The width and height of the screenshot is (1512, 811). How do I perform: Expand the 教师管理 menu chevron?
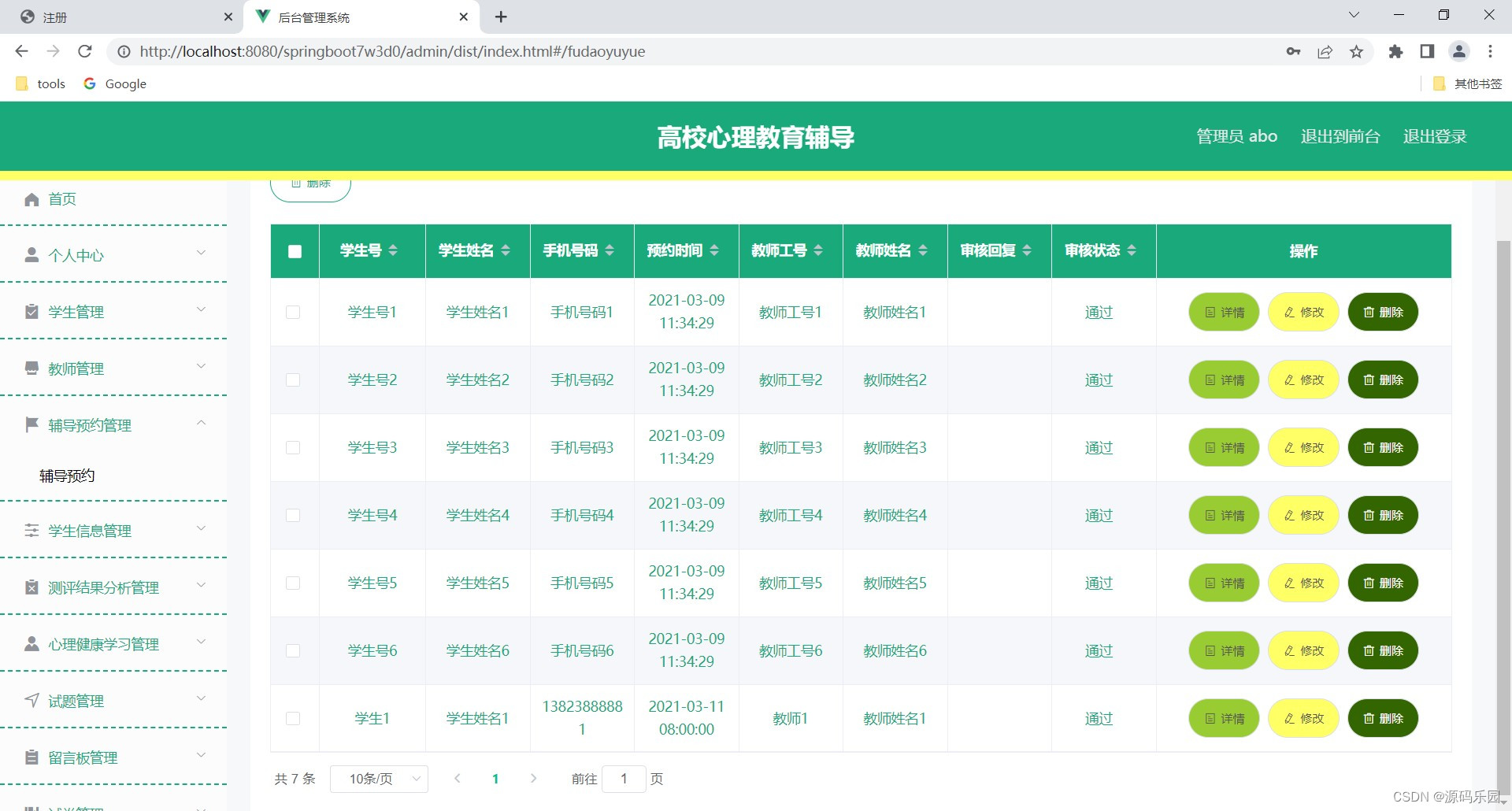pyautogui.click(x=201, y=366)
